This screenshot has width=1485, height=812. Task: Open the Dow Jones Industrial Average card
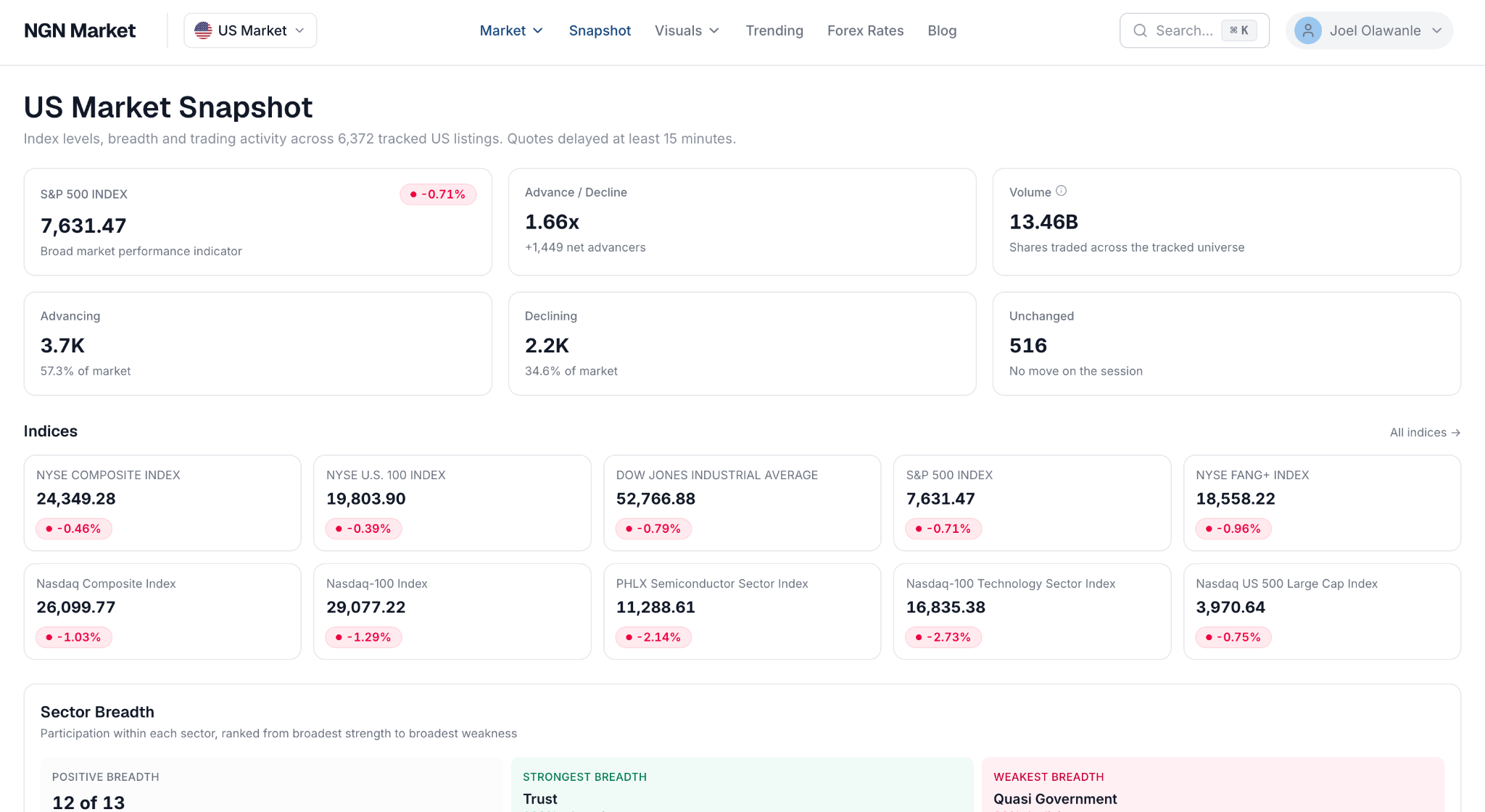742,503
